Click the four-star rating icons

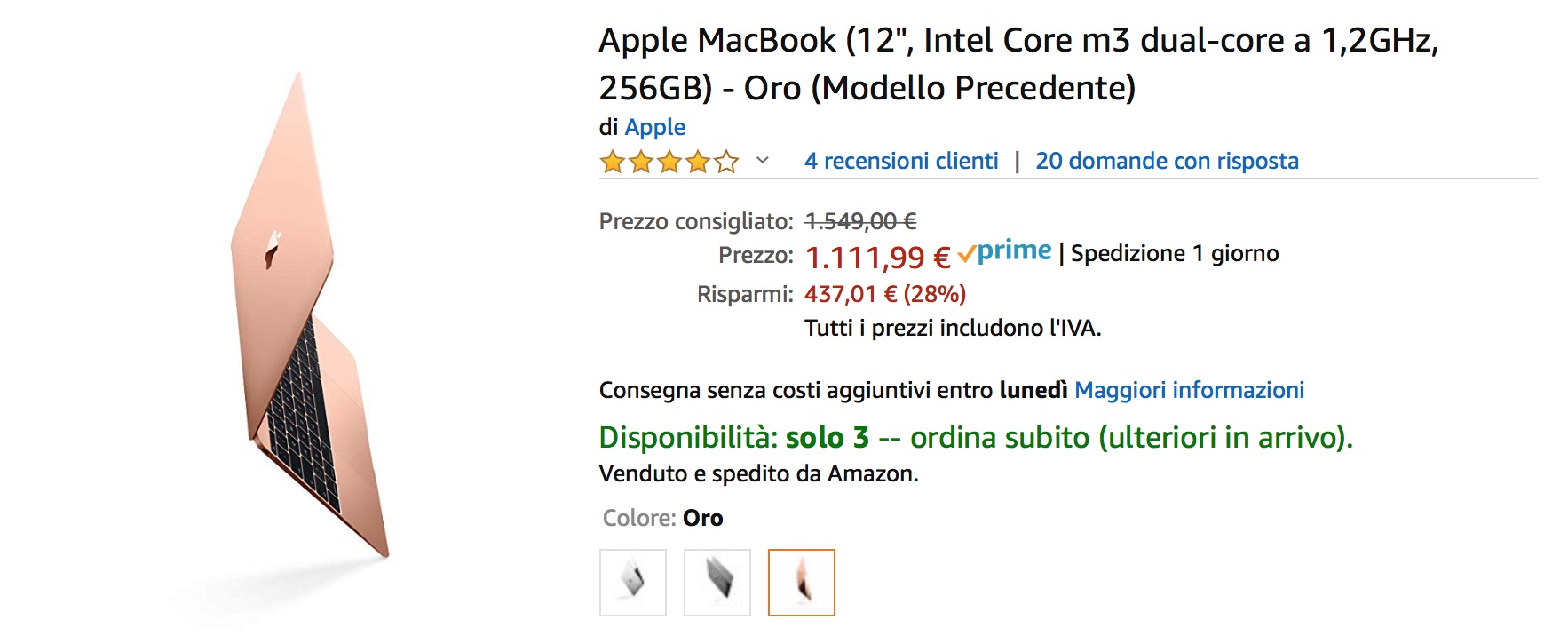tap(669, 162)
